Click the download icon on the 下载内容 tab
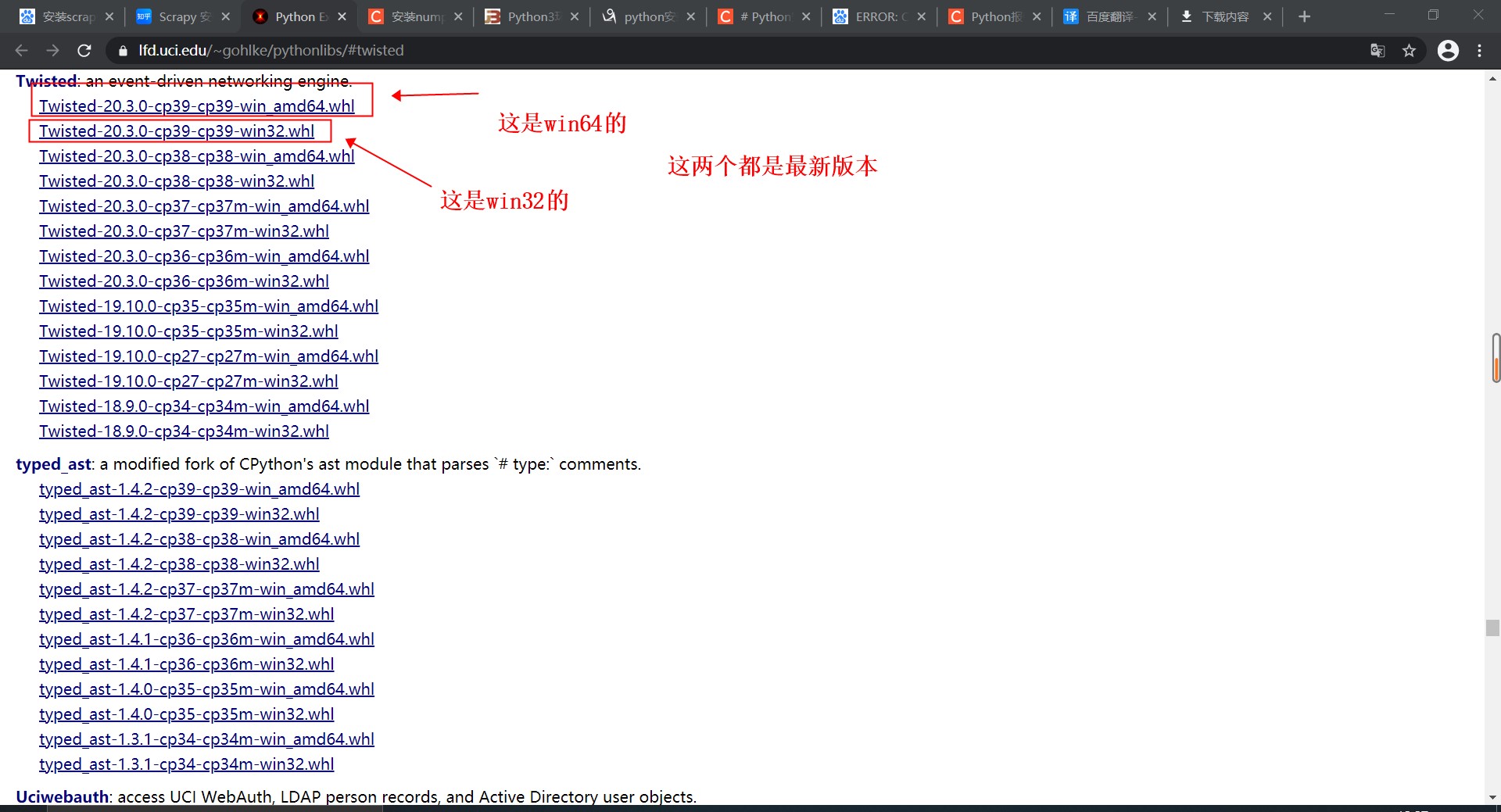The height and width of the screenshot is (812, 1501). pos(1188,16)
